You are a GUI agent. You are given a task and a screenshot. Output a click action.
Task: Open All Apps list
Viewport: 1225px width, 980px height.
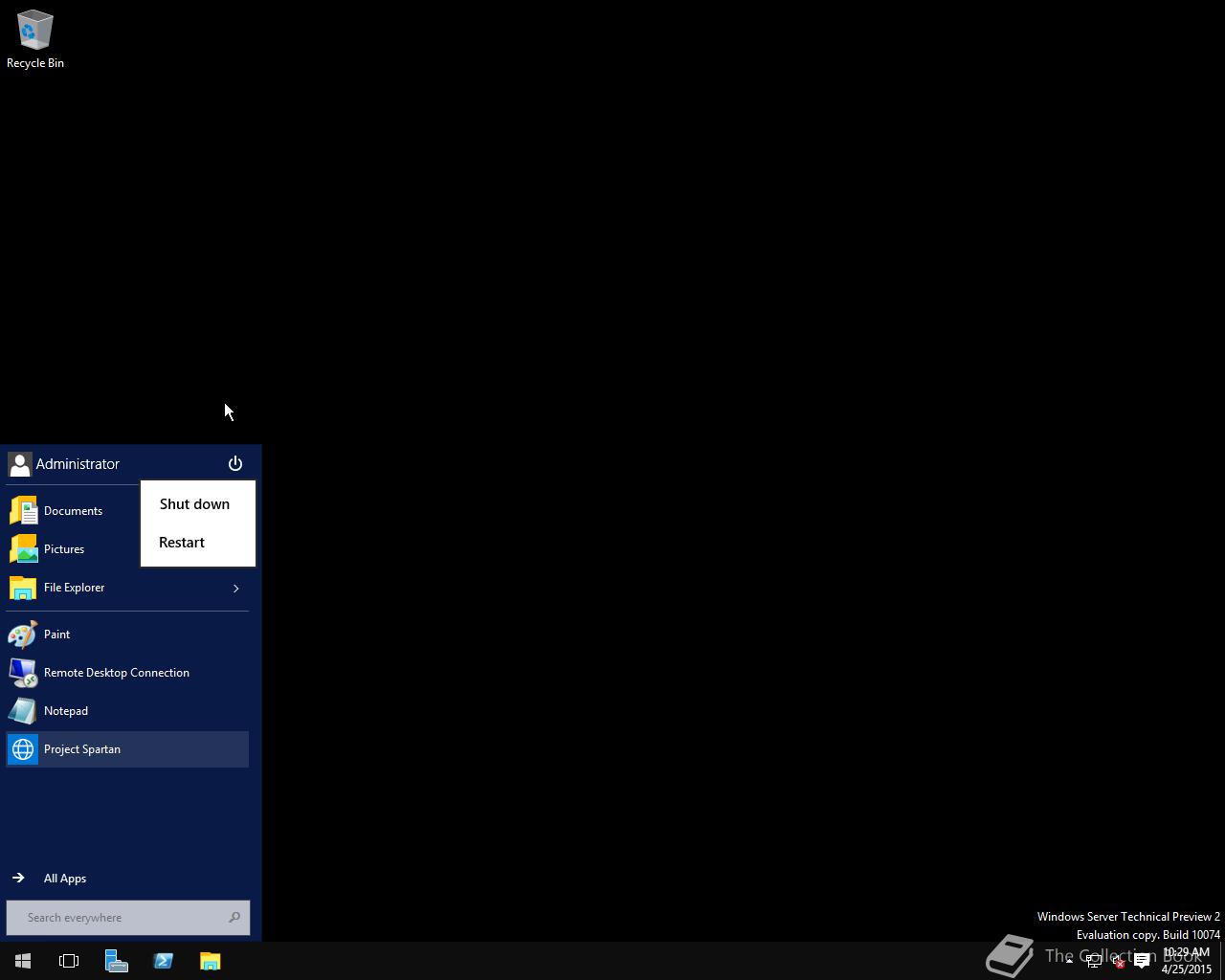coord(50,879)
